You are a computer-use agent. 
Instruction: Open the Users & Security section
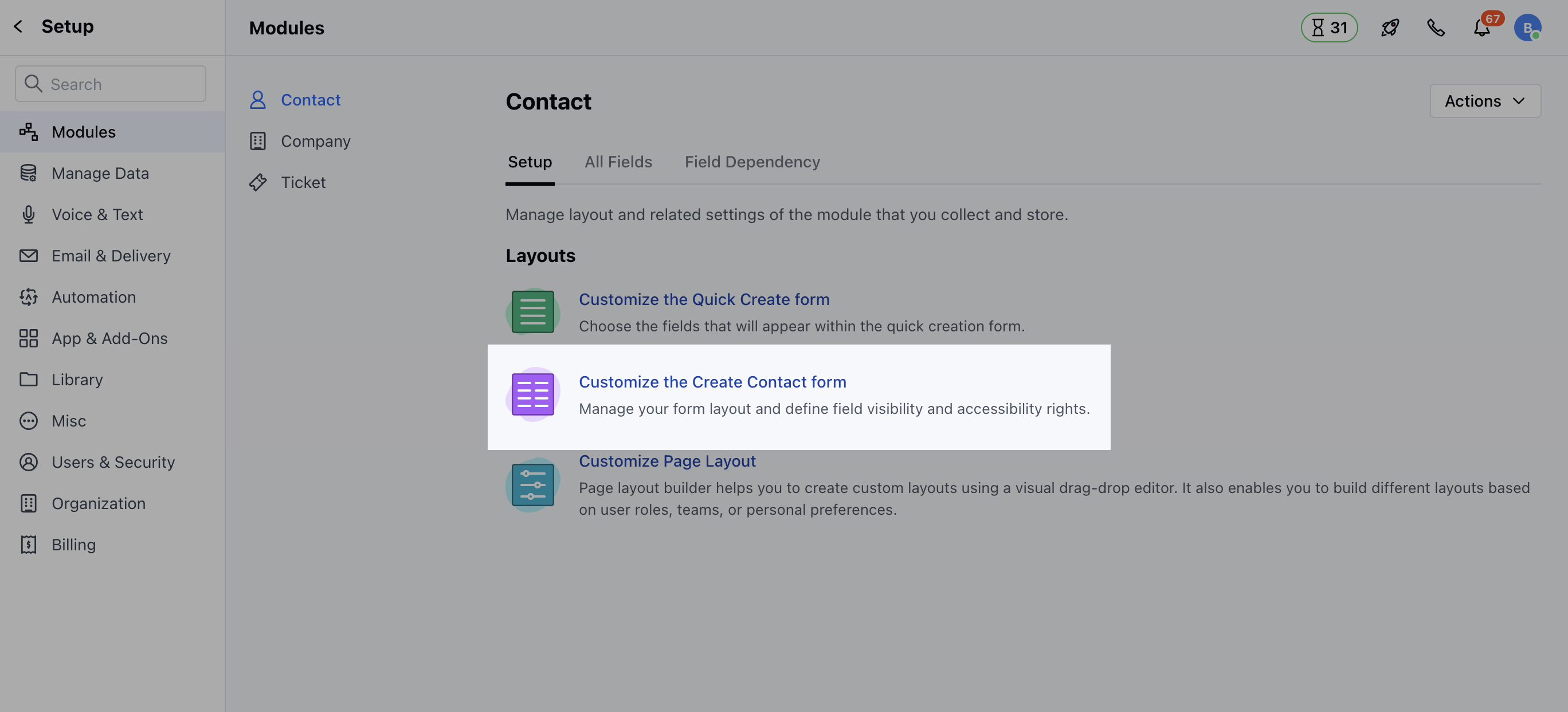click(x=113, y=461)
